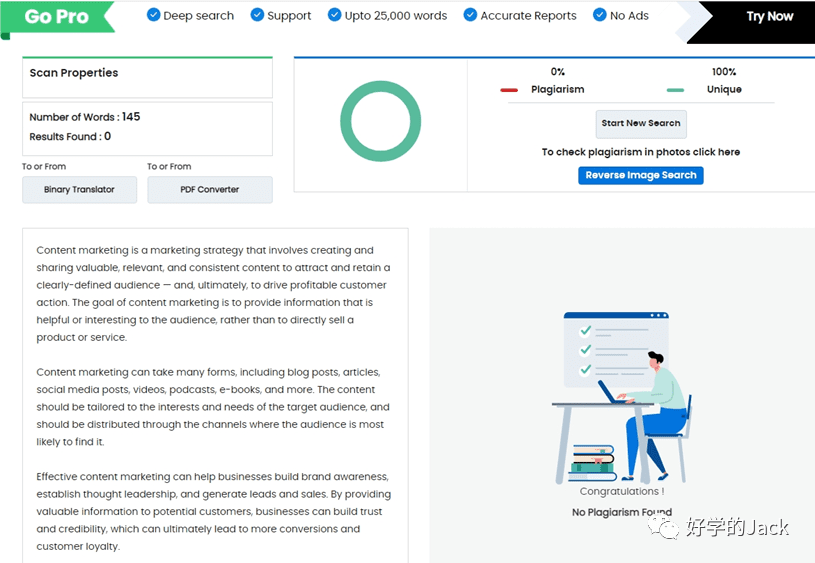Click the Plagiarism legend label
Image resolution: width=815 pixels, height=563 pixels.
coord(558,89)
